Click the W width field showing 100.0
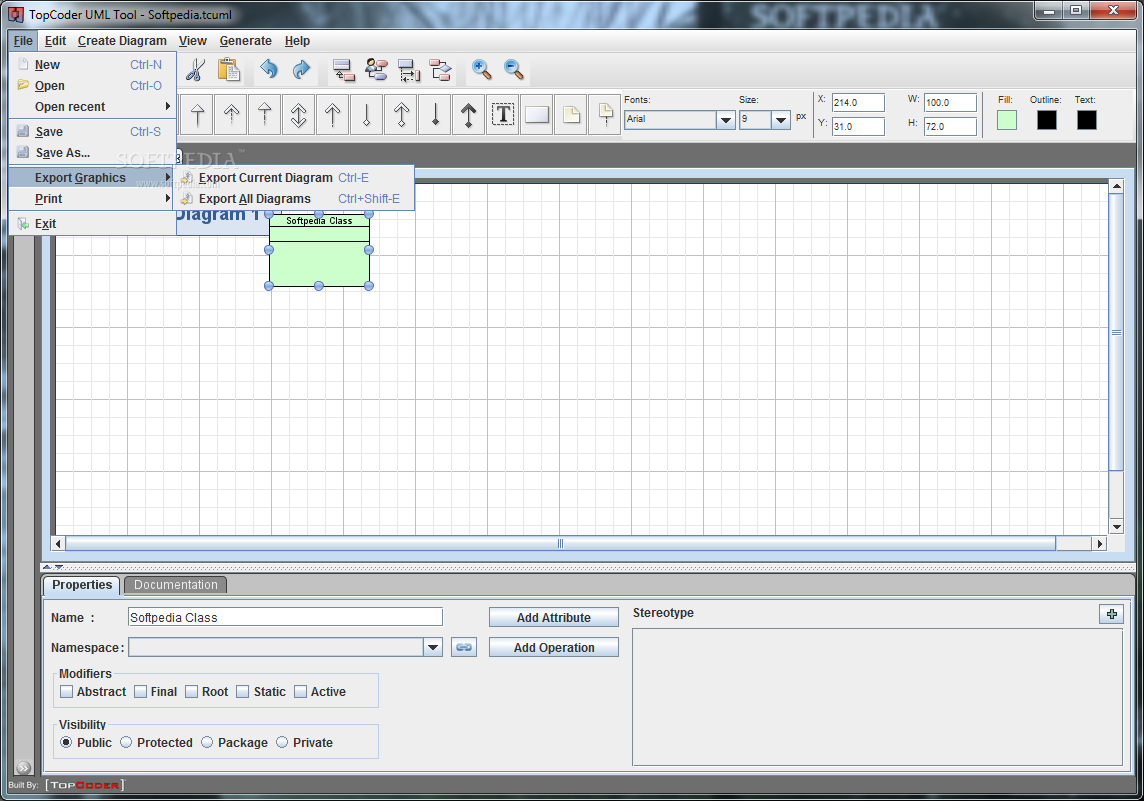The height and width of the screenshot is (801, 1144). [x=950, y=102]
